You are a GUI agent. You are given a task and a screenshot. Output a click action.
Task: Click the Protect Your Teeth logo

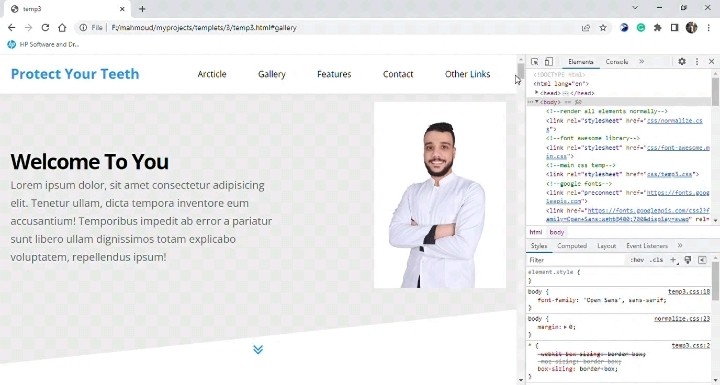tap(75, 74)
